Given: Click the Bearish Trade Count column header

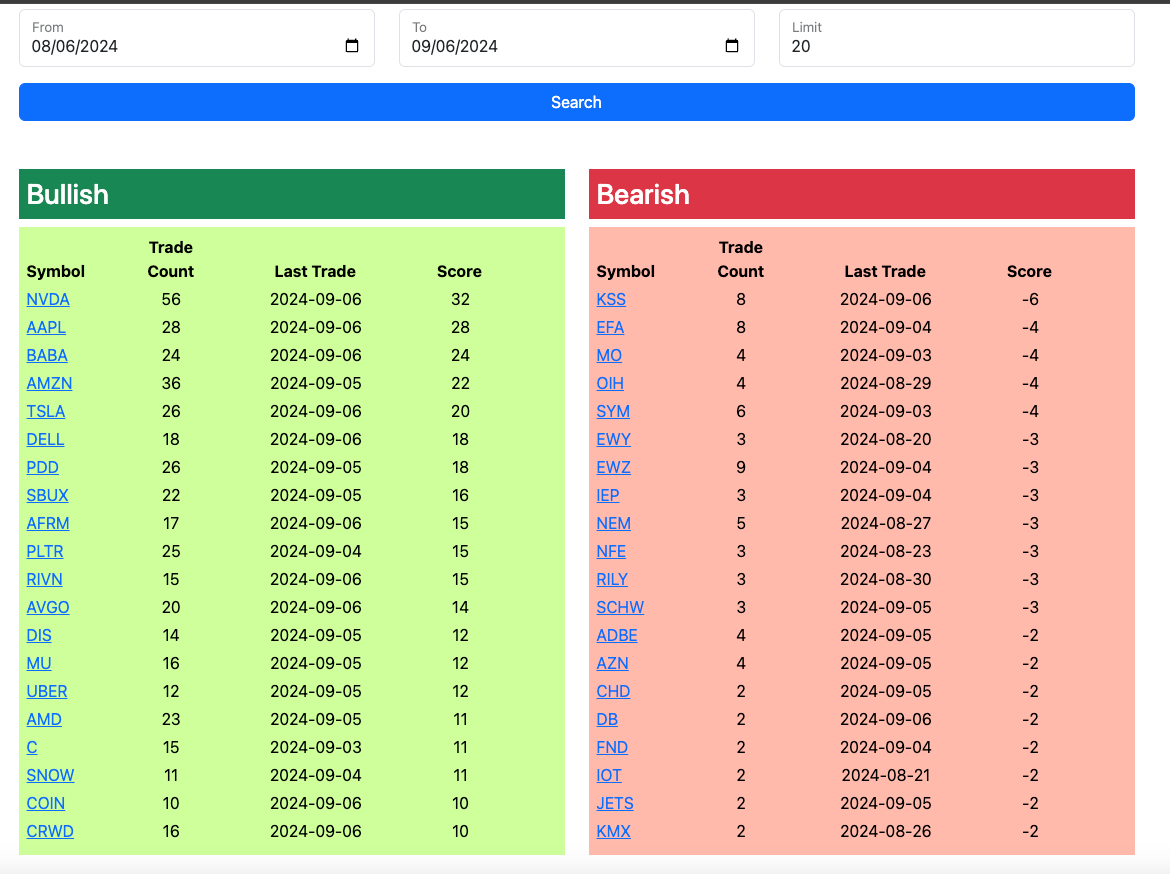Looking at the screenshot, I should tap(740, 259).
